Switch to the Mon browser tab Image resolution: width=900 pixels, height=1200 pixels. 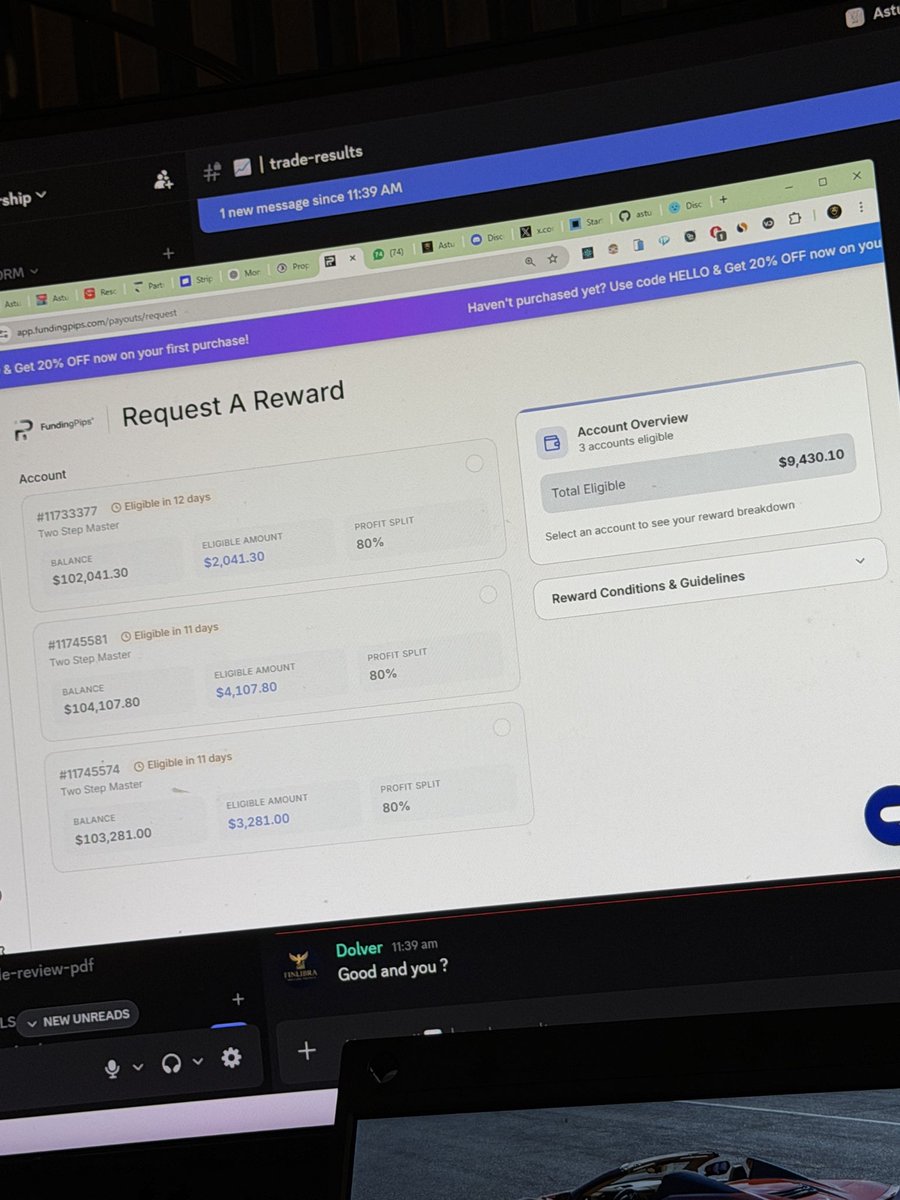pos(244,272)
